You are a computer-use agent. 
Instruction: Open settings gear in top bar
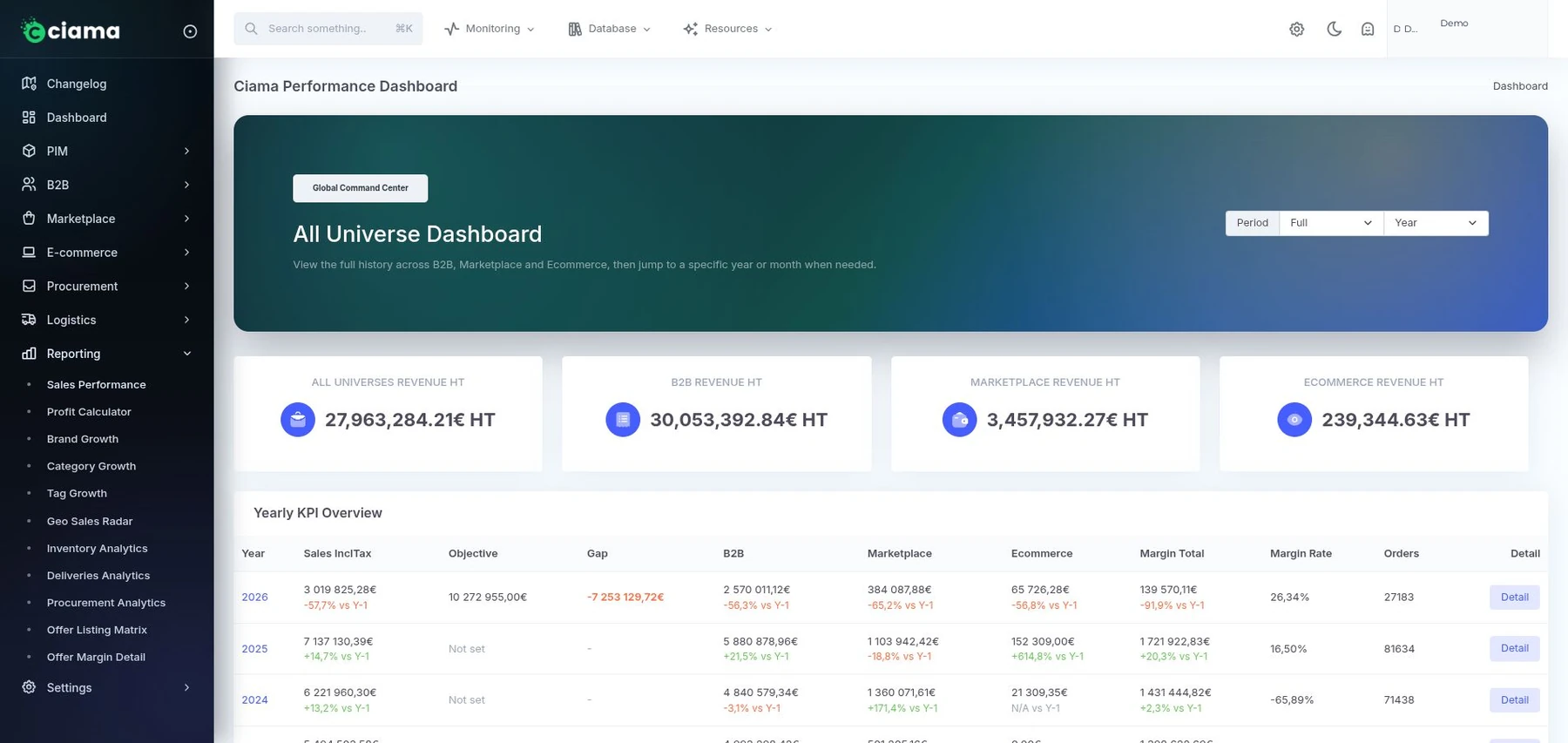pos(1297,29)
